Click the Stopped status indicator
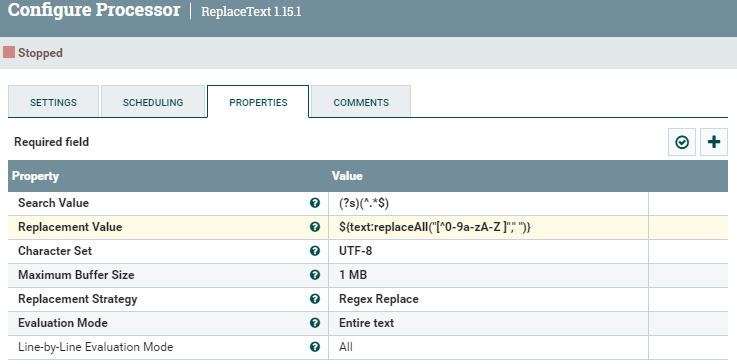This screenshot has width=737, height=364. click(x=33, y=53)
